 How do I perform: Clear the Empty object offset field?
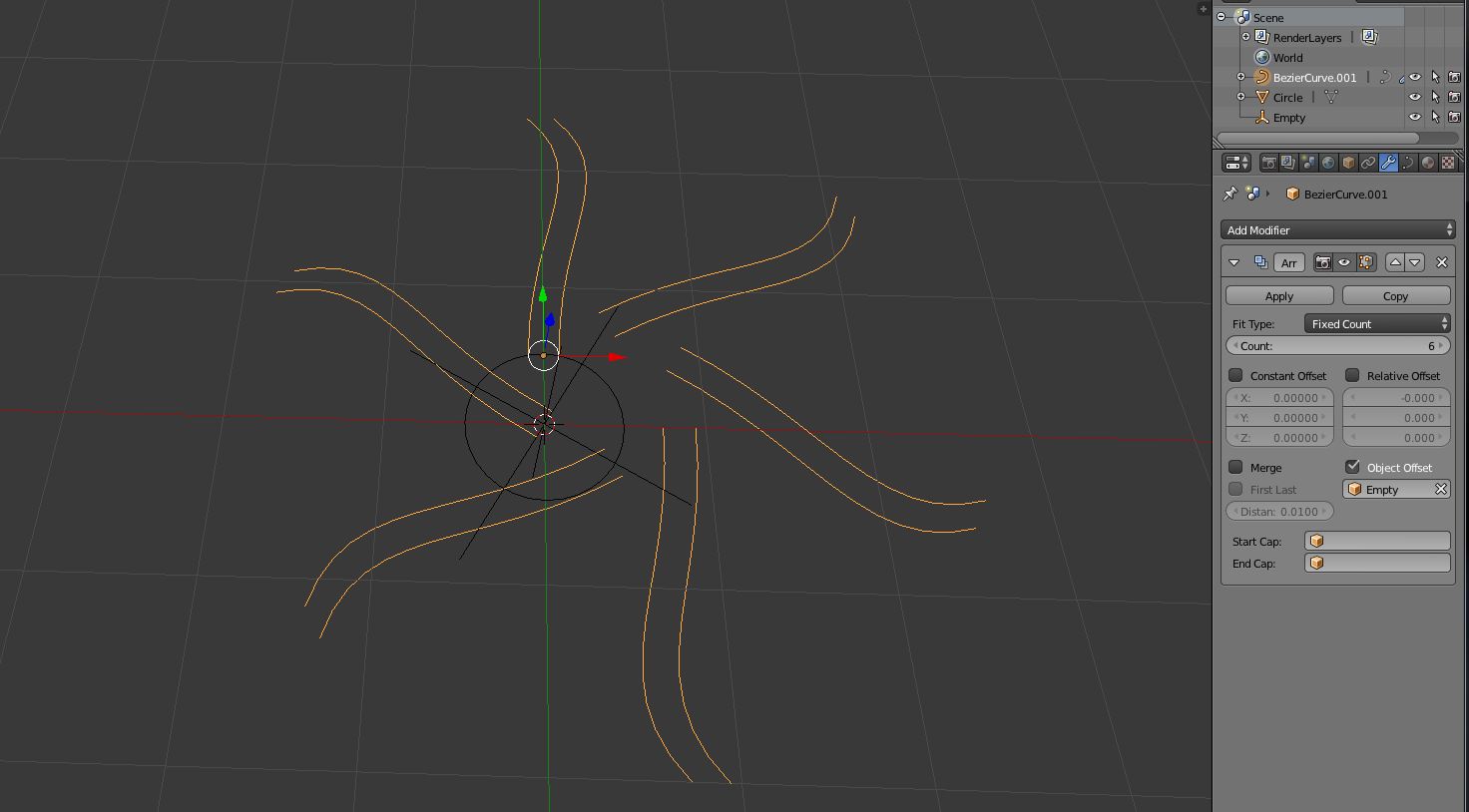[x=1441, y=489]
